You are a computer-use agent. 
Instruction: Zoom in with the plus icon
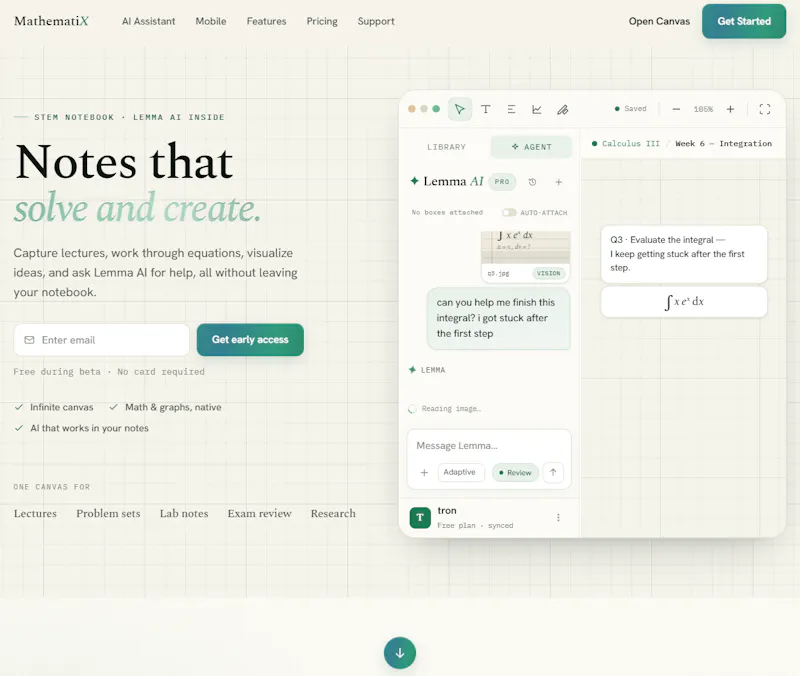(x=730, y=109)
